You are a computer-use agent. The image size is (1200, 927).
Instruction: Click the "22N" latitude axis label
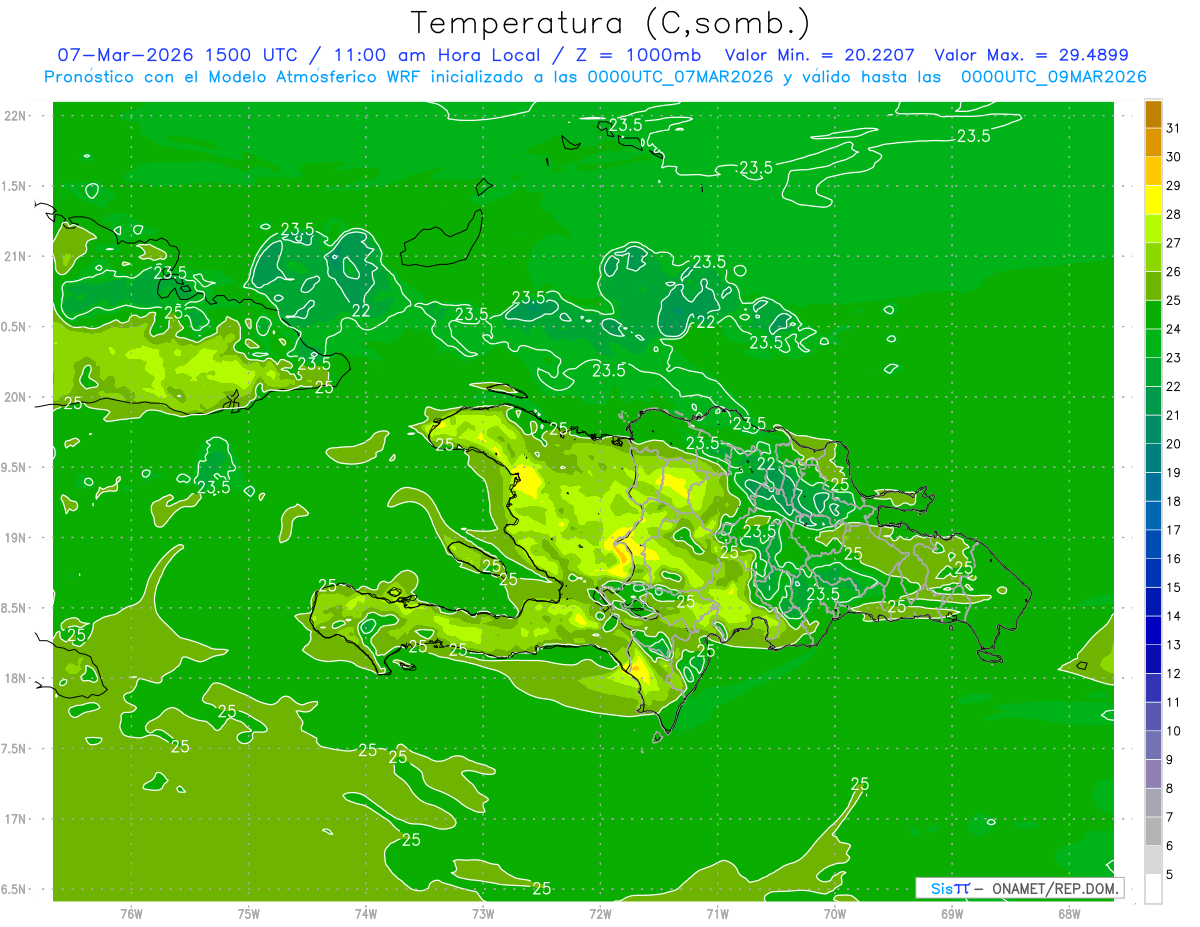point(16,115)
